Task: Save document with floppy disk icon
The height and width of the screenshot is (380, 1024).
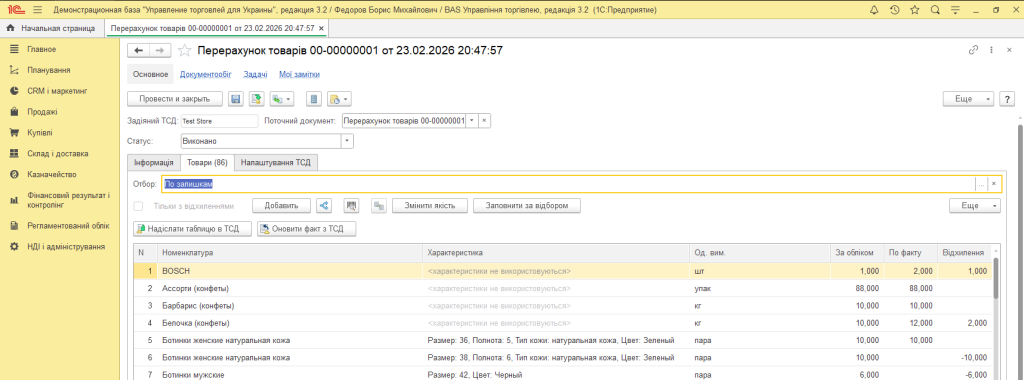Action: [x=236, y=99]
